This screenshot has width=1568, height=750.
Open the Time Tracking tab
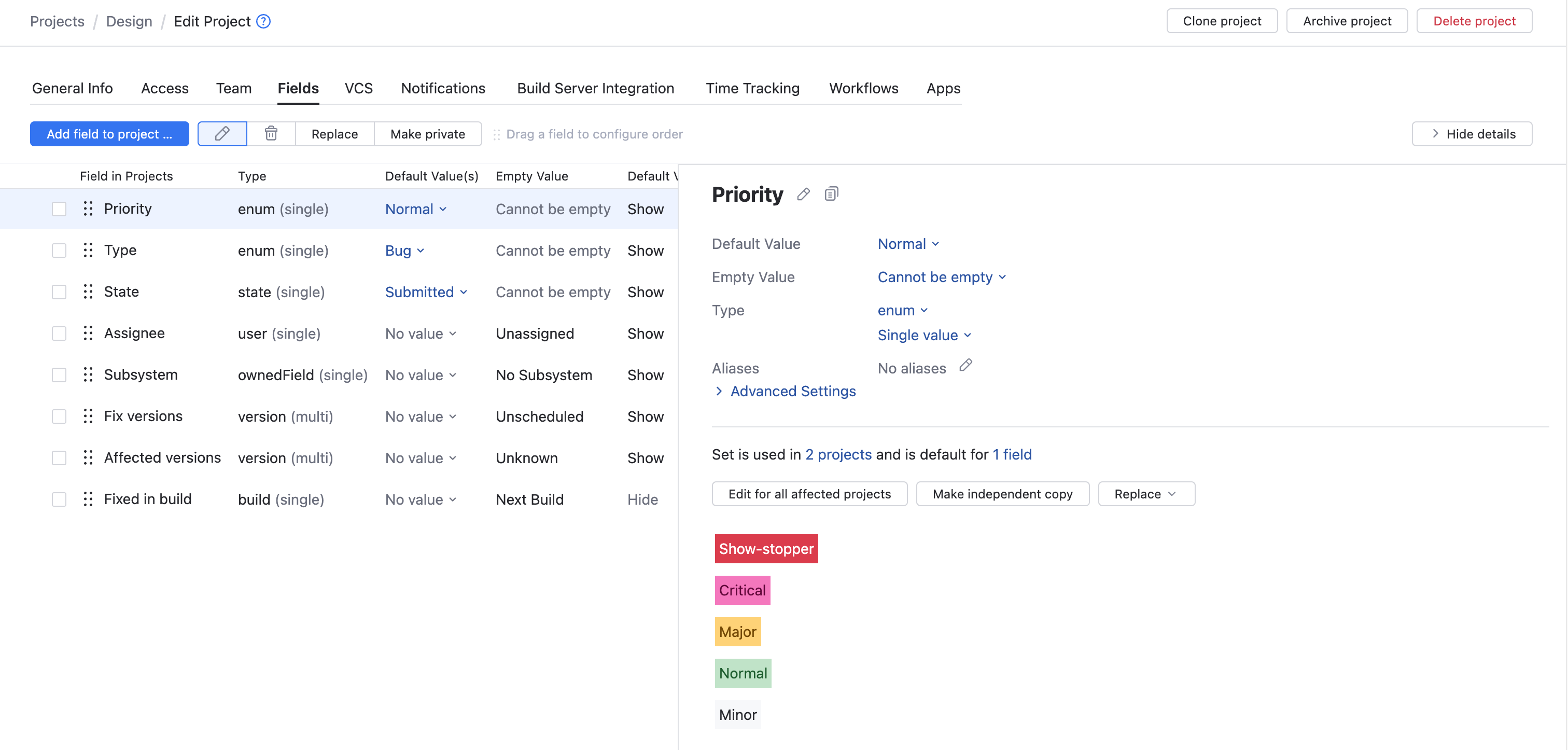click(x=752, y=88)
